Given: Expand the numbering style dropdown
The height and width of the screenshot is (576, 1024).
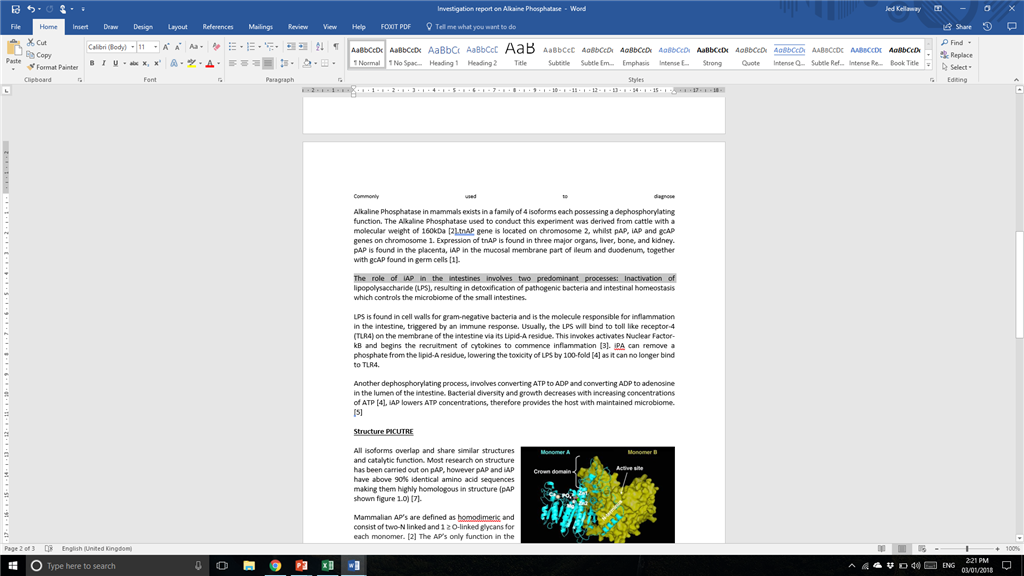Looking at the screenshot, I should [259, 47].
